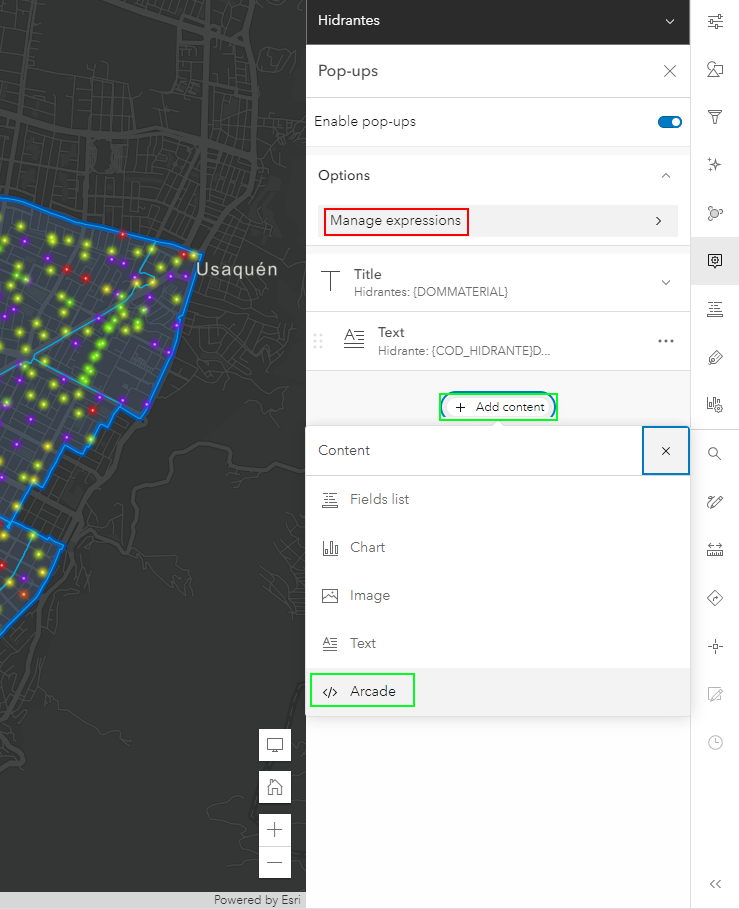Image resolution: width=739 pixels, height=909 pixels.
Task: Open the Measure ruler tool
Action: [715, 549]
